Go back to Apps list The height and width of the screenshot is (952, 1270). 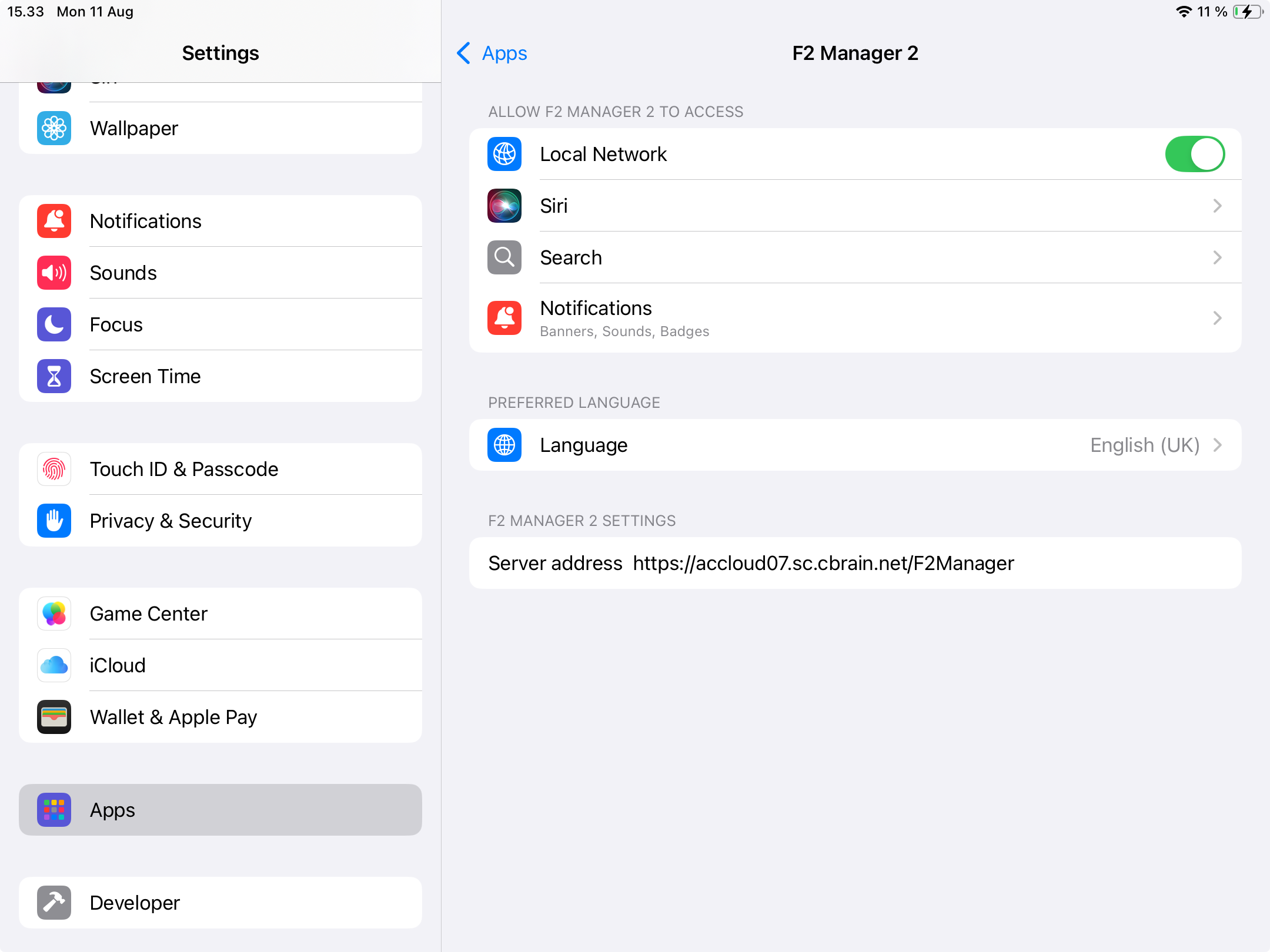[493, 53]
